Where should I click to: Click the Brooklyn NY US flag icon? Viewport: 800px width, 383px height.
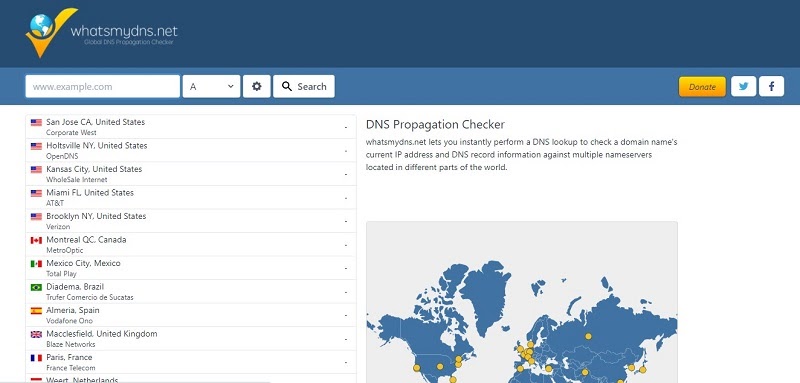tap(36, 216)
